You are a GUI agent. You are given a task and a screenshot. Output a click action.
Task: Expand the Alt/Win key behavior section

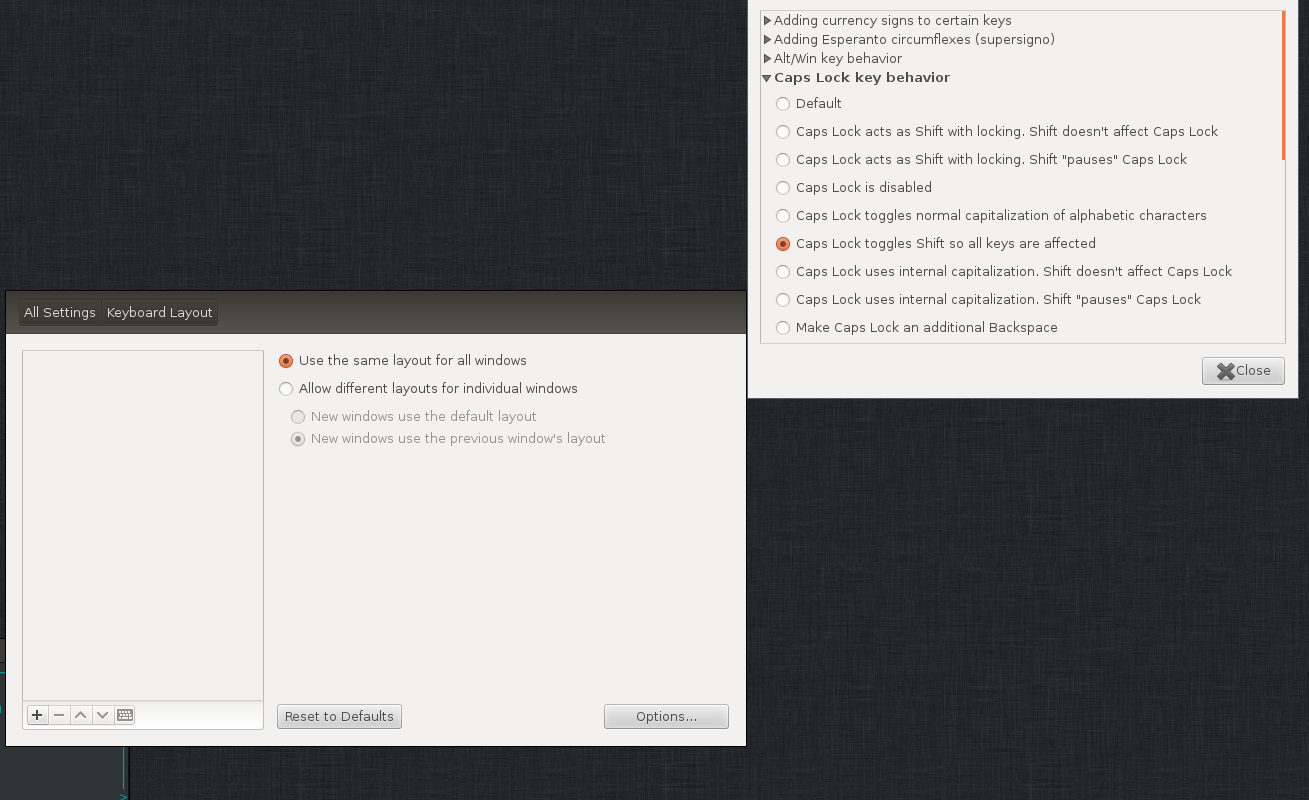click(x=768, y=58)
